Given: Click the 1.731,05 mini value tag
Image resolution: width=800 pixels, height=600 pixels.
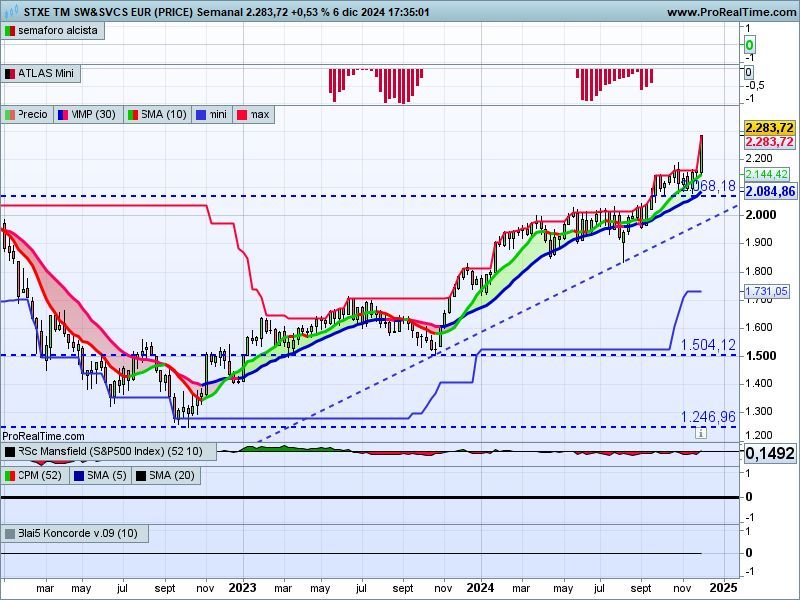Looking at the screenshot, I should click(x=767, y=291).
